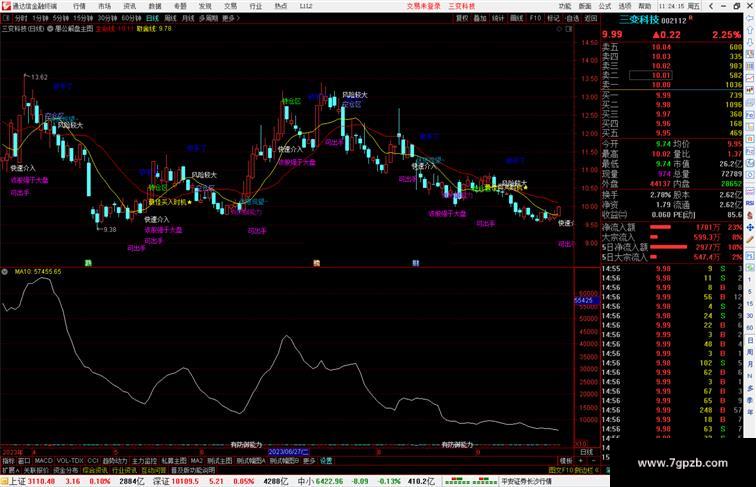
Task: Switch chart to 1分钟 period
Action: (x=40, y=18)
